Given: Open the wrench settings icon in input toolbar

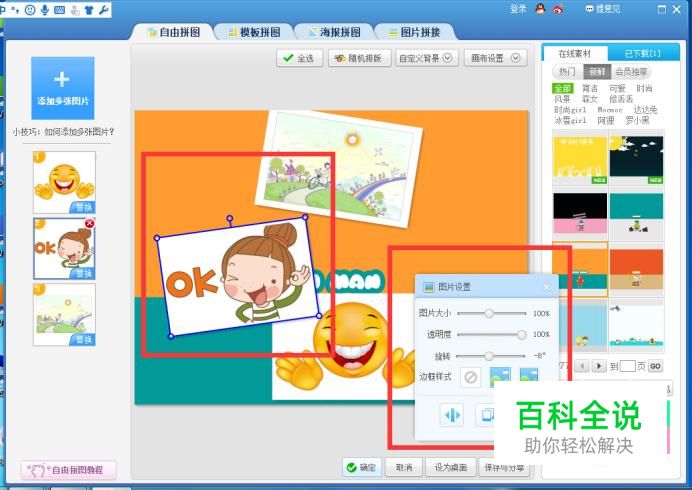Looking at the screenshot, I should click(104, 9).
